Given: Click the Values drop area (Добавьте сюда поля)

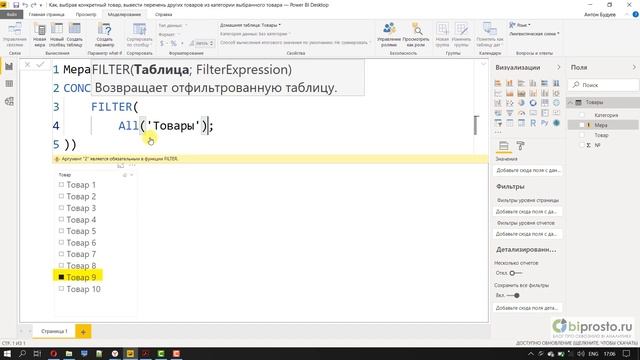Looking at the screenshot, I should [x=528, y=170].
